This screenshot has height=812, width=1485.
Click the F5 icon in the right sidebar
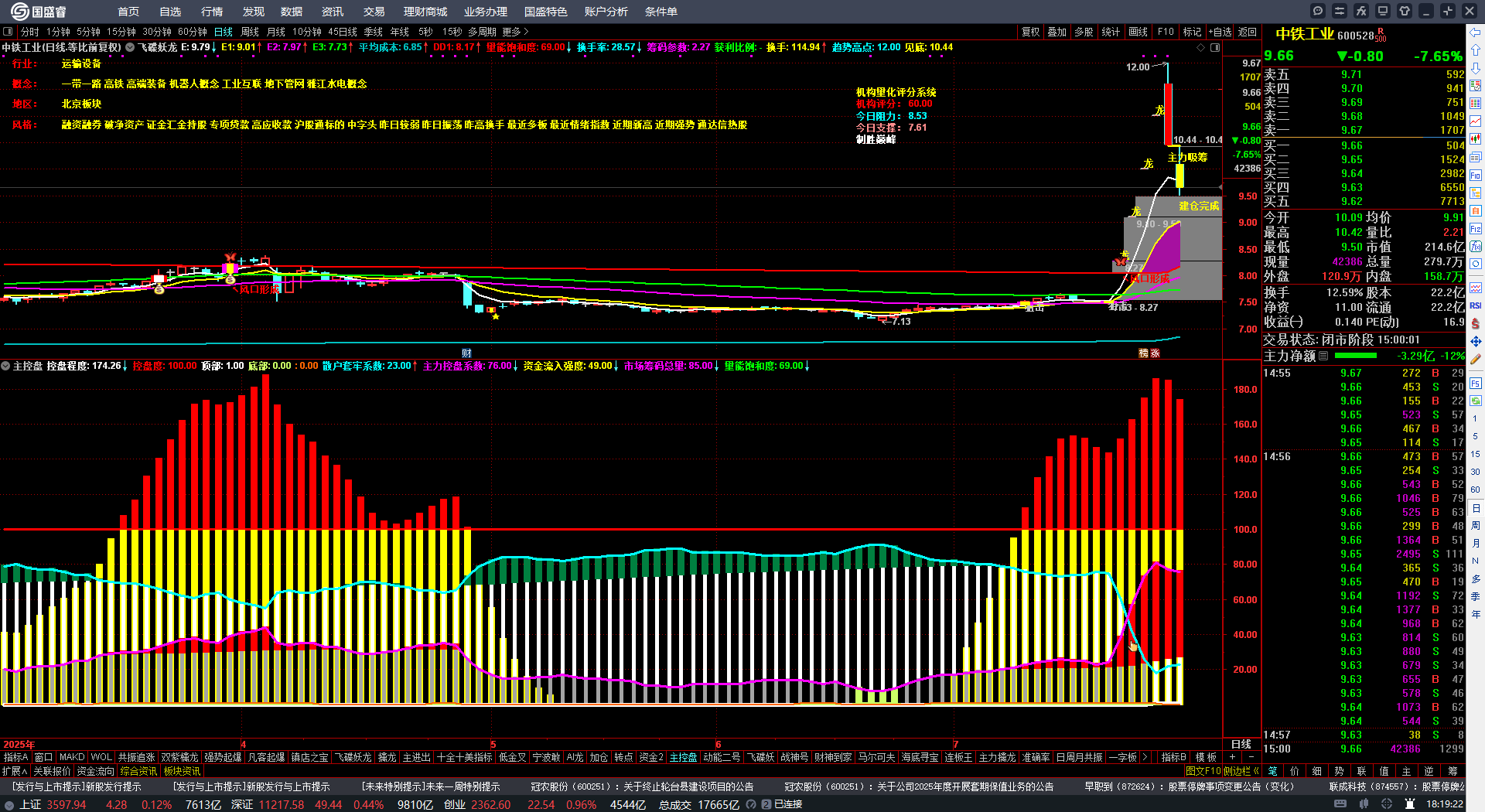tap(1476, 382)
